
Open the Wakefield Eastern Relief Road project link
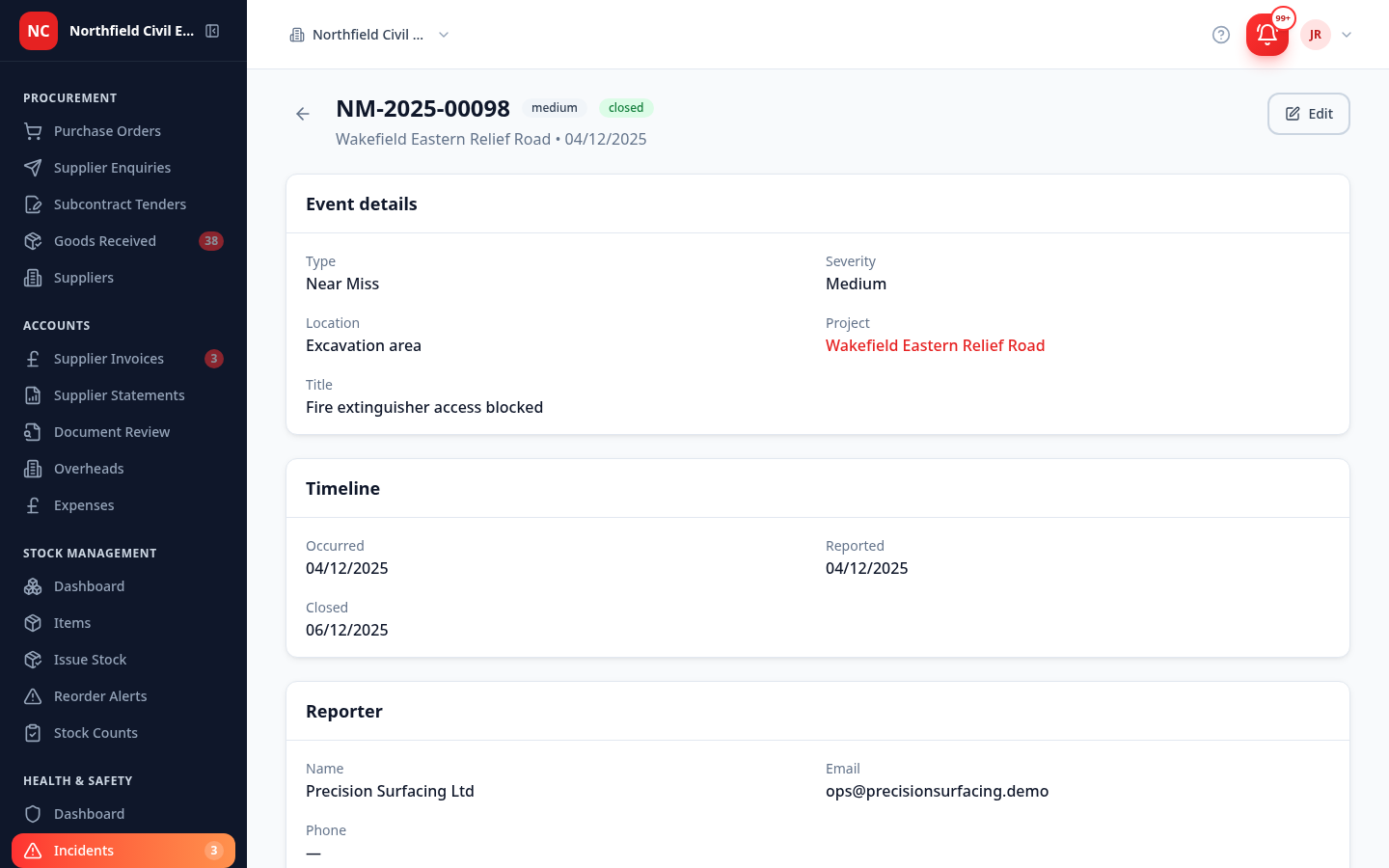[935, 345]
